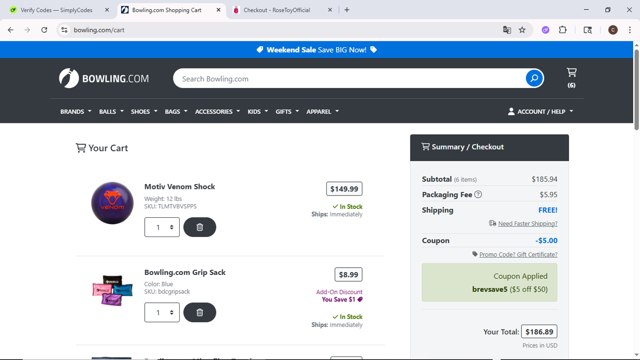Delete Motiv Venom Shock with trash button
This screenshot has width=640, height=360.
click(x=200, y=227)
